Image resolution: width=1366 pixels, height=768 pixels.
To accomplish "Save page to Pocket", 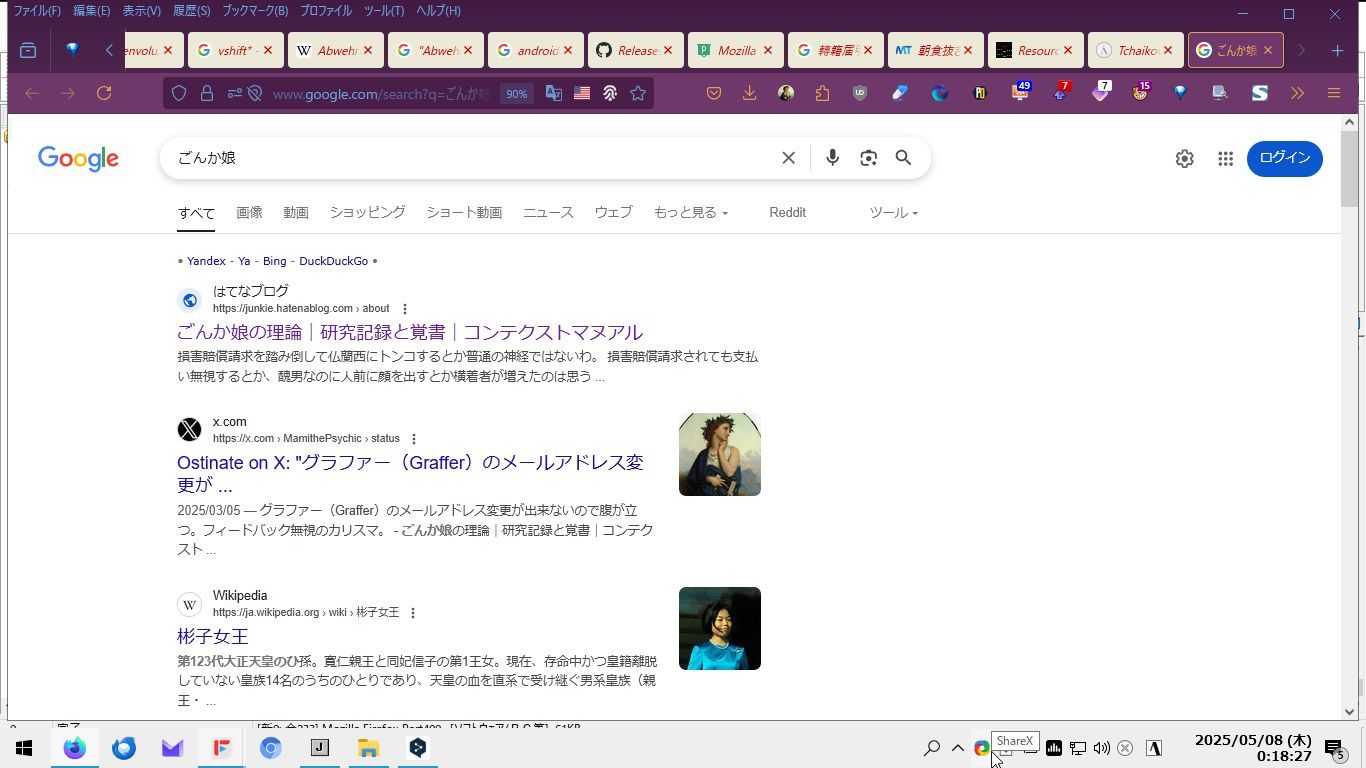I will [714, 93].
